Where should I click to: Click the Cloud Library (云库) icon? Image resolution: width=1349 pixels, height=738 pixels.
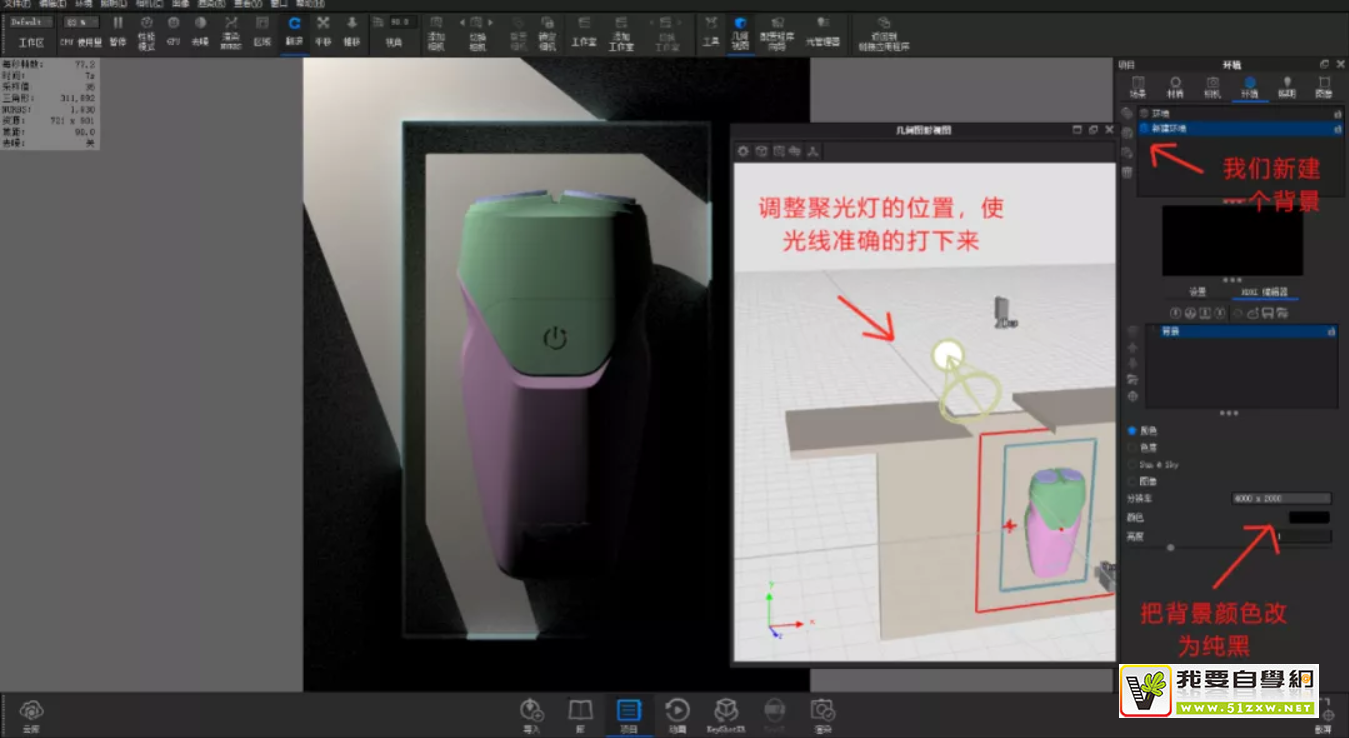(31, 712)
